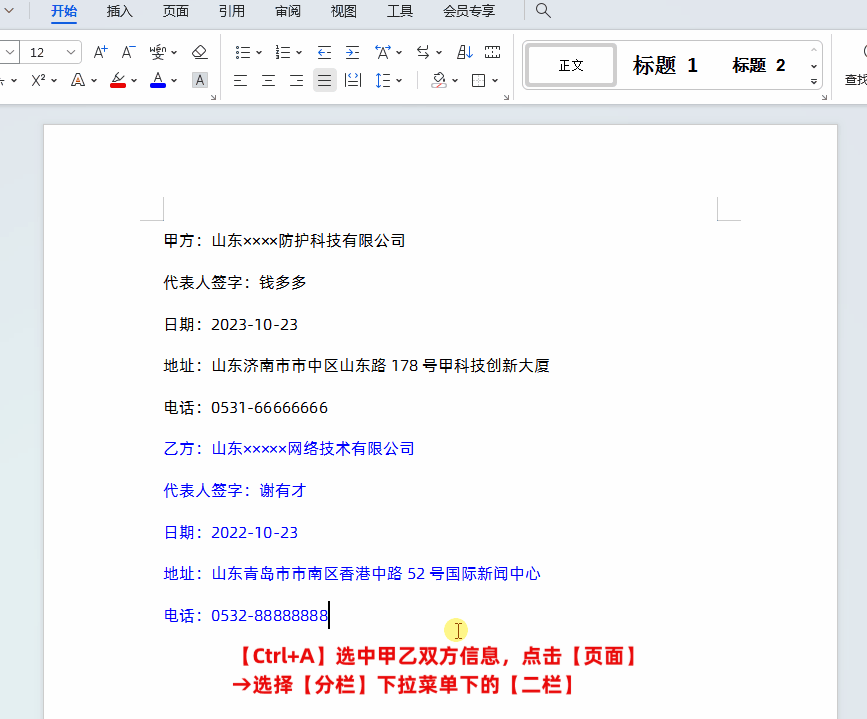867x719 pixels.
Task: Expand the styles gallery list
Action: pyautogui.click(x=814, y=80)
